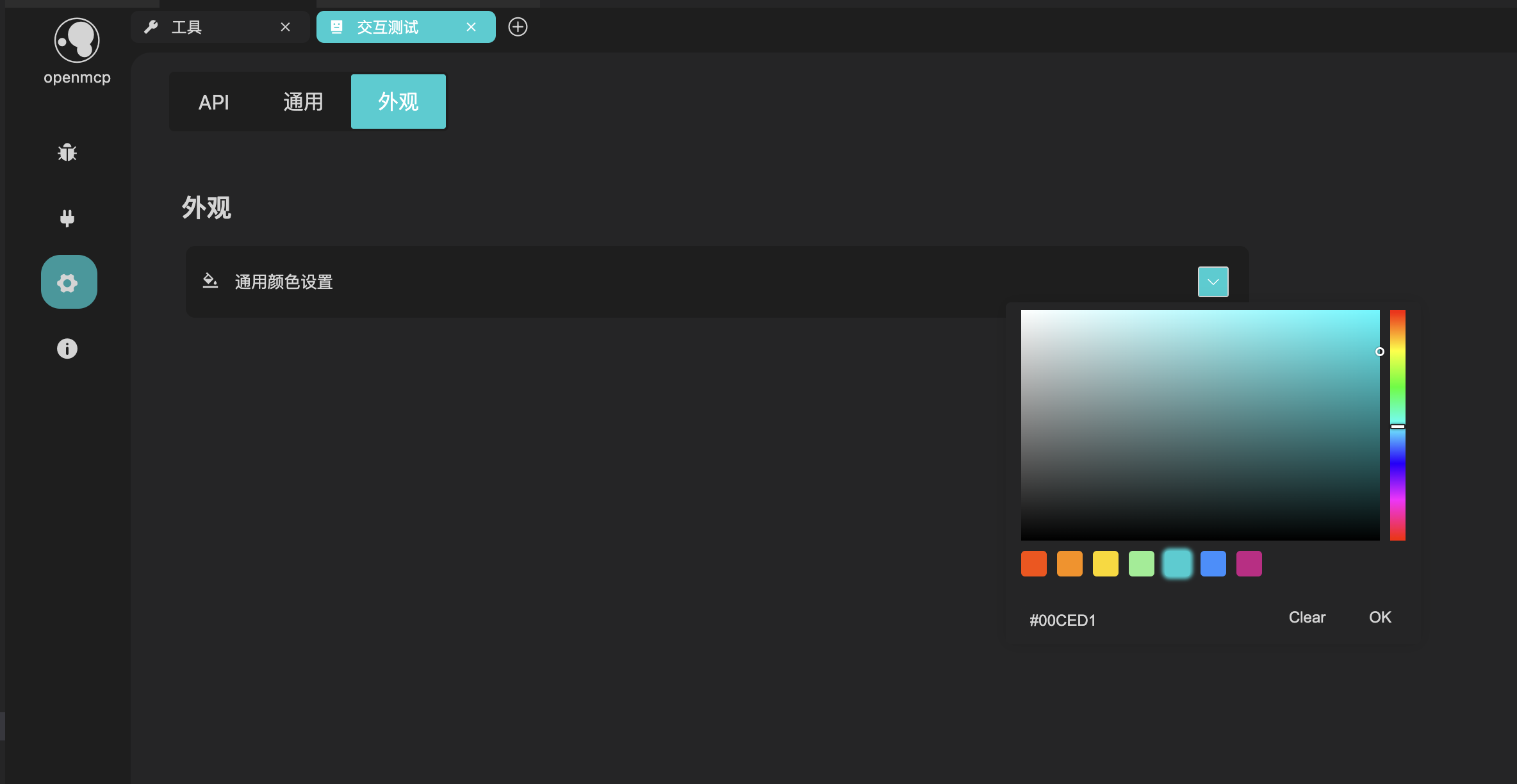
Task: Pick the orange-red preset color swatch
Action: pyautogui.click(x=1033, y=564)
